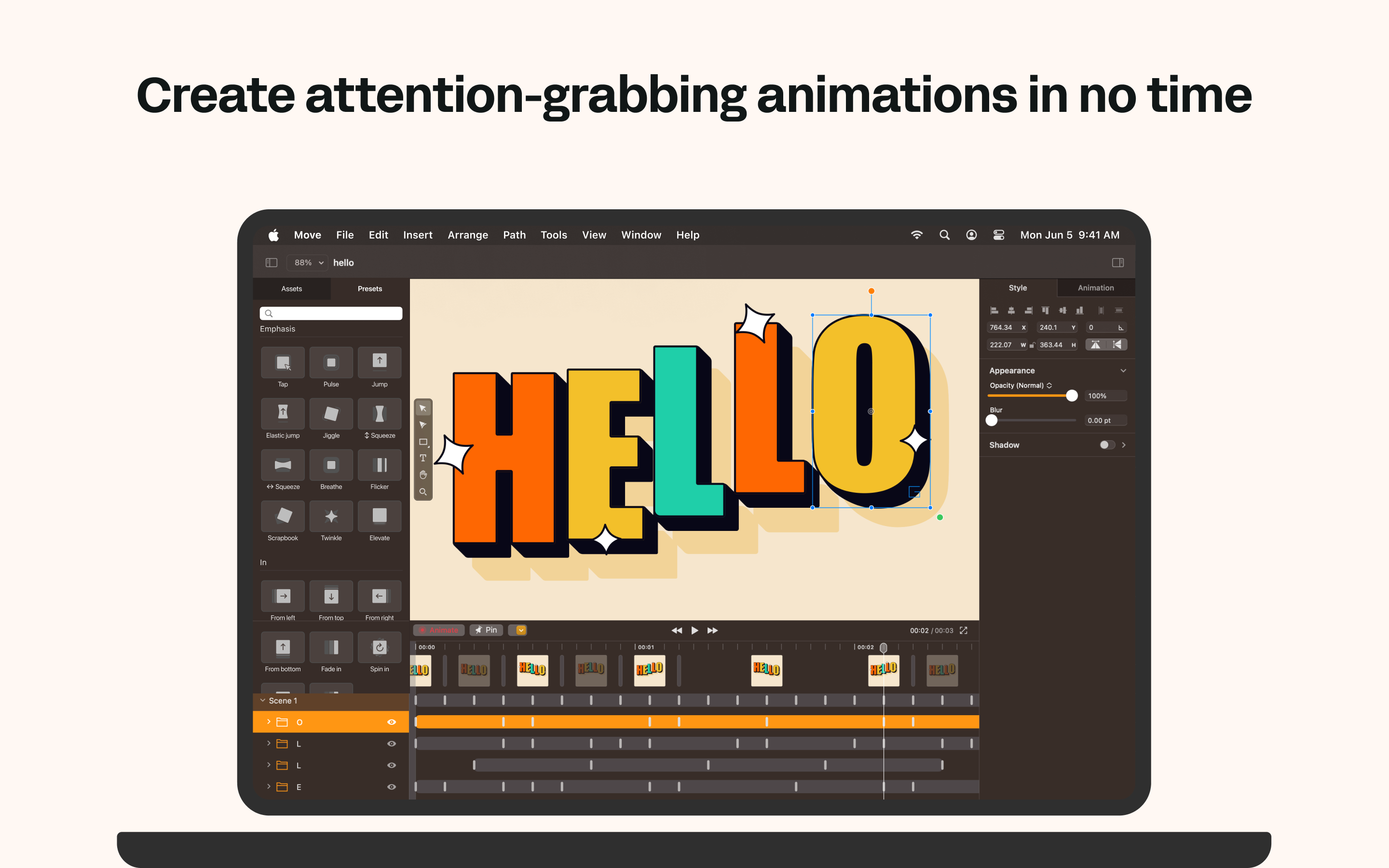
Task: Open the Arrange menu
Action: click(467, 235)
